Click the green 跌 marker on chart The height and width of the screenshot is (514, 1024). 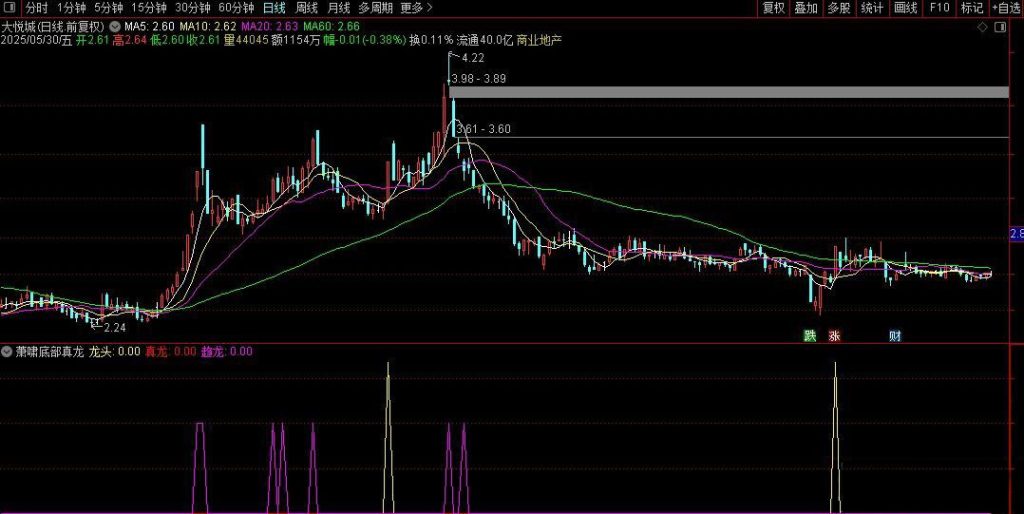(808, 336)
